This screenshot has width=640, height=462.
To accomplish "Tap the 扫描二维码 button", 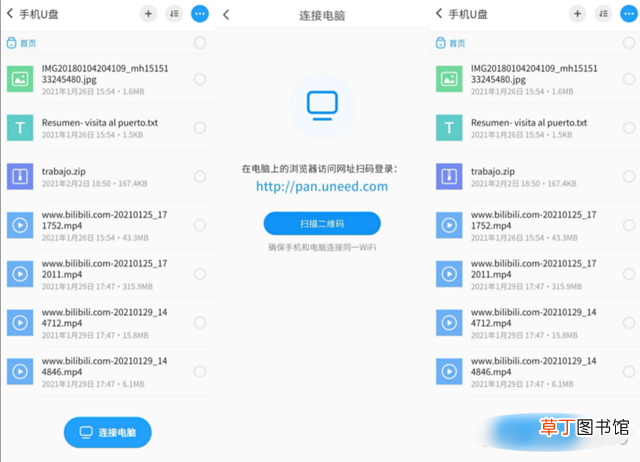I will (322, 223).
